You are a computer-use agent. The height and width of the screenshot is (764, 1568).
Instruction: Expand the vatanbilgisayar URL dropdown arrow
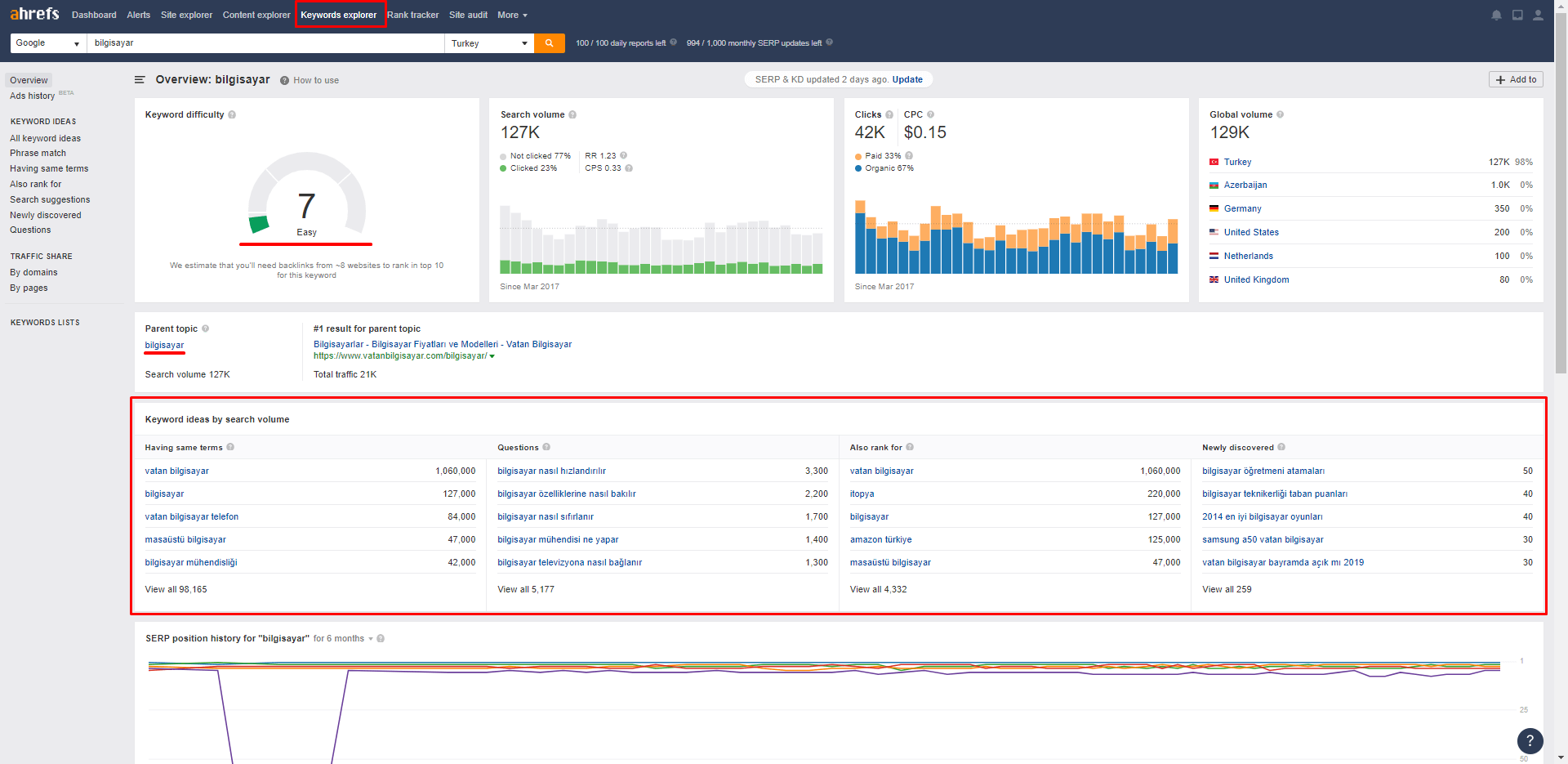tap(492, 356)
